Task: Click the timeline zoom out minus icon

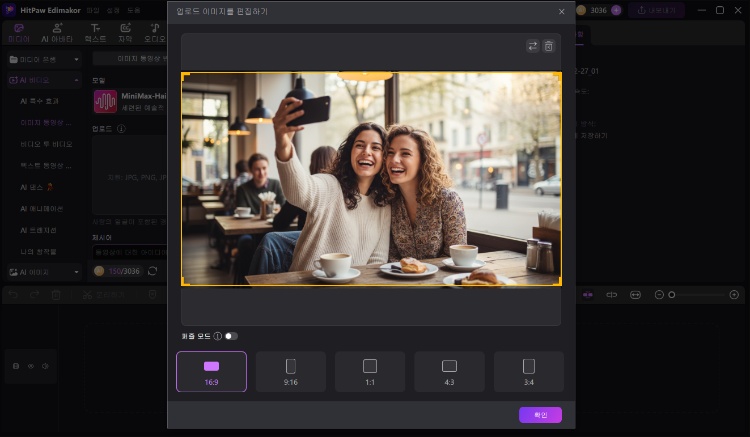Action: pos(659,295)
